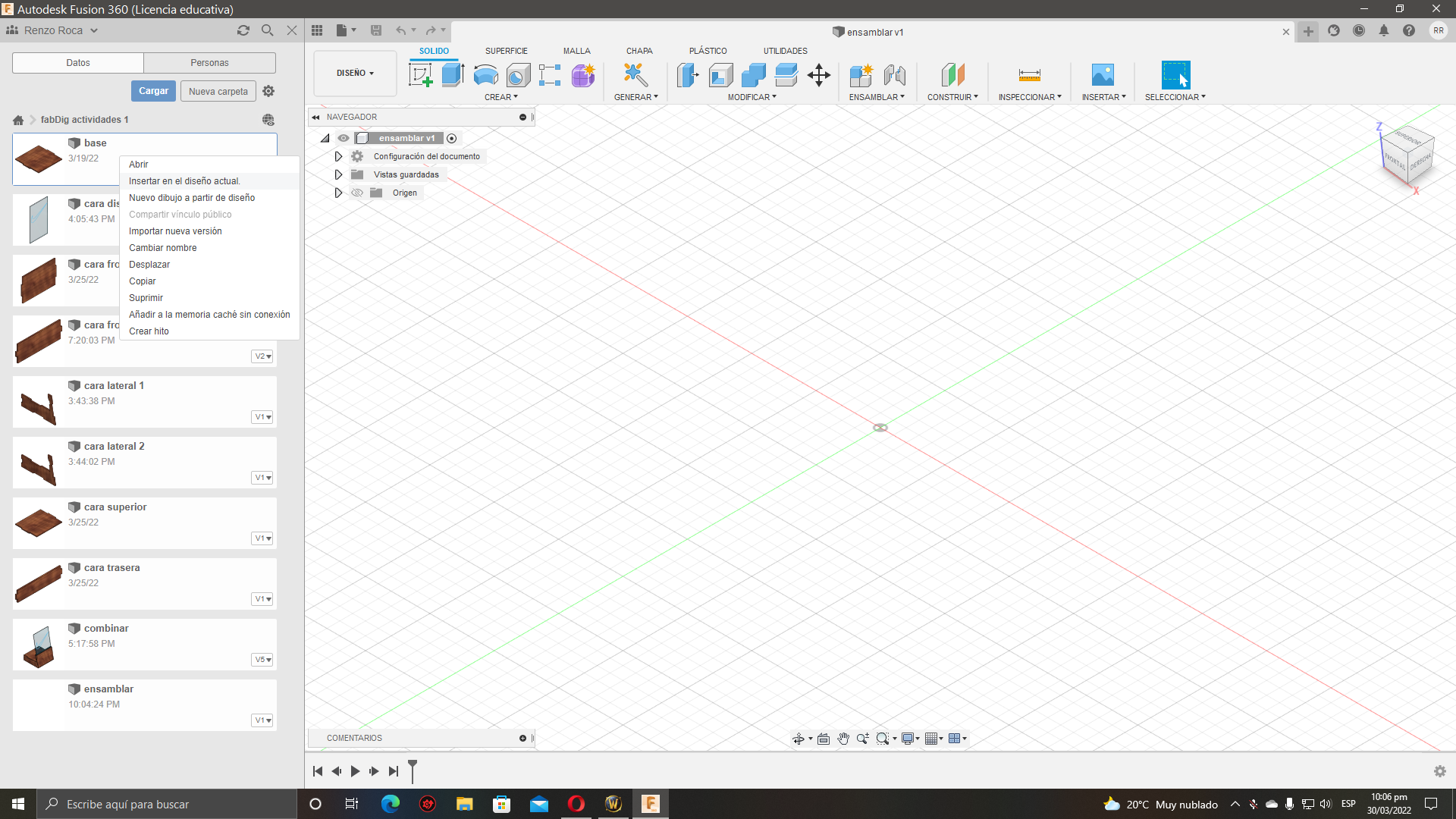1456x819 pixels.
Task: Switch to the MALLA ribbon tab
Action: 576,51
